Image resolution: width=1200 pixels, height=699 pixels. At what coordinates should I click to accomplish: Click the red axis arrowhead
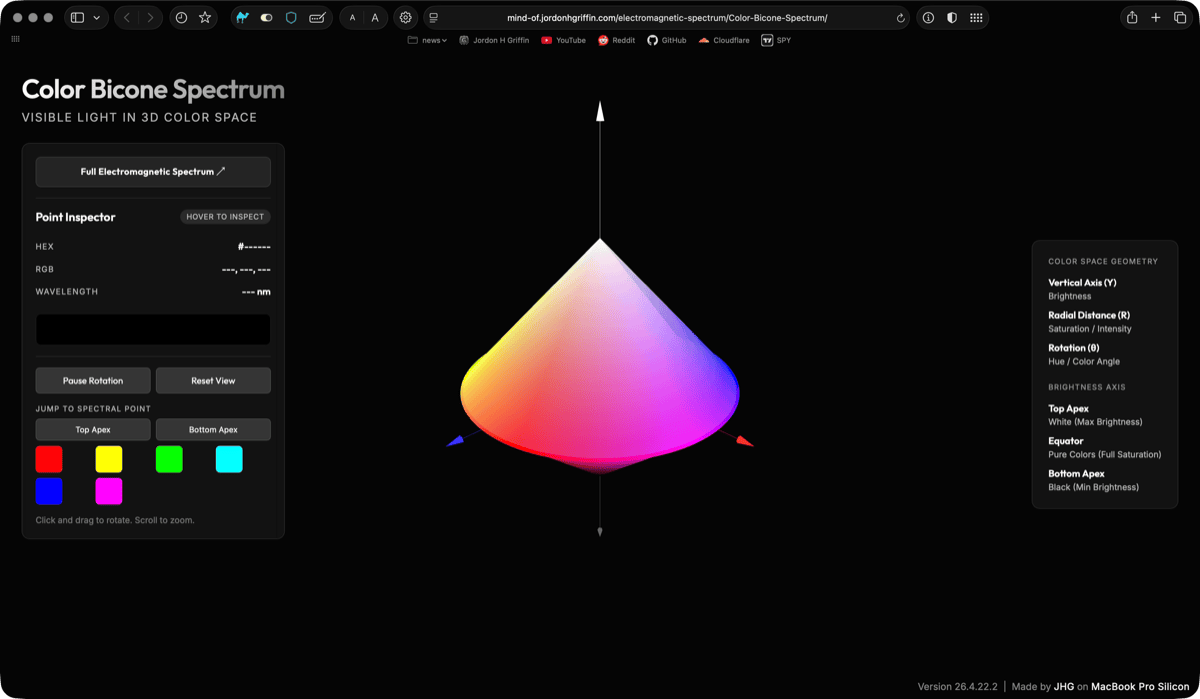pos(744,441)
